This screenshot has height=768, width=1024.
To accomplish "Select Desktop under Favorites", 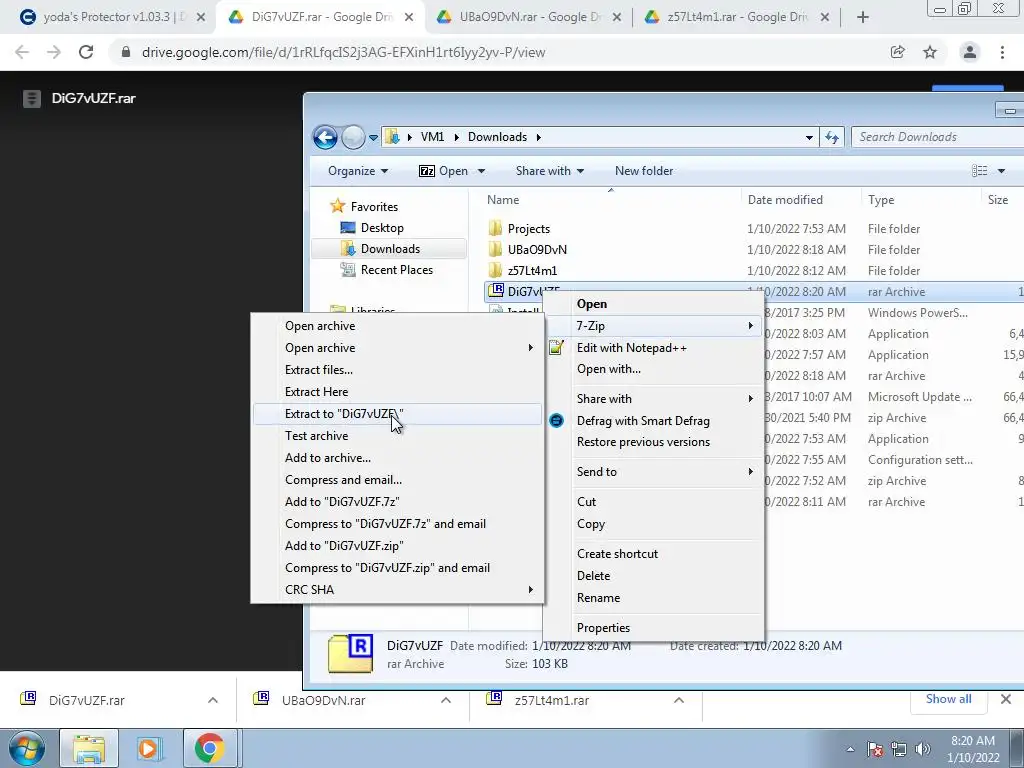I will [x=382, y=227].
